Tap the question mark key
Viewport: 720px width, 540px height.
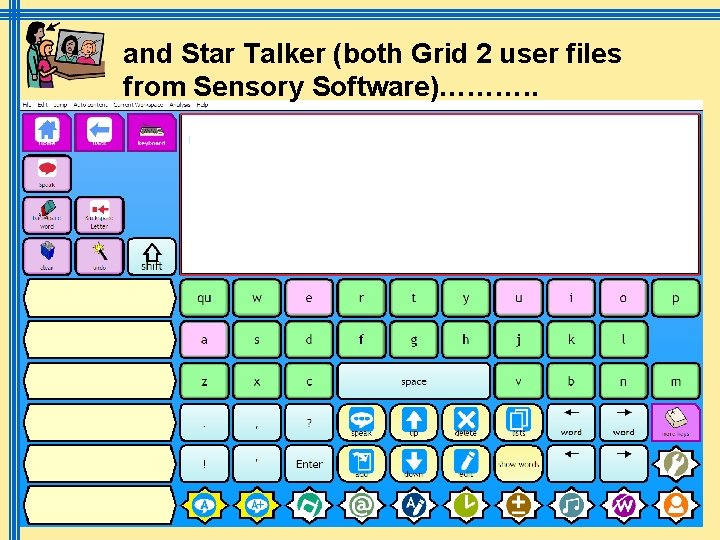coord(309,422)
